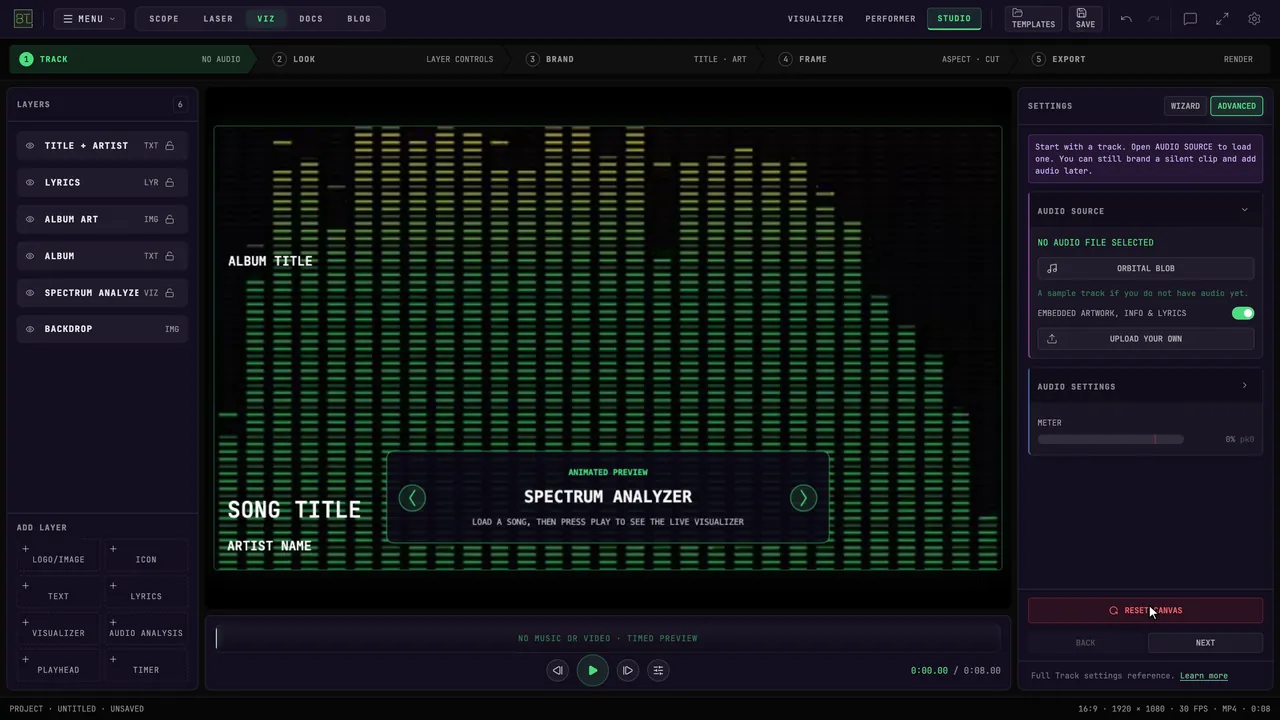The width and height of the screenshot is (1280, 720).
Task: Click Upload Your Own audio button
Action: 1146,339
